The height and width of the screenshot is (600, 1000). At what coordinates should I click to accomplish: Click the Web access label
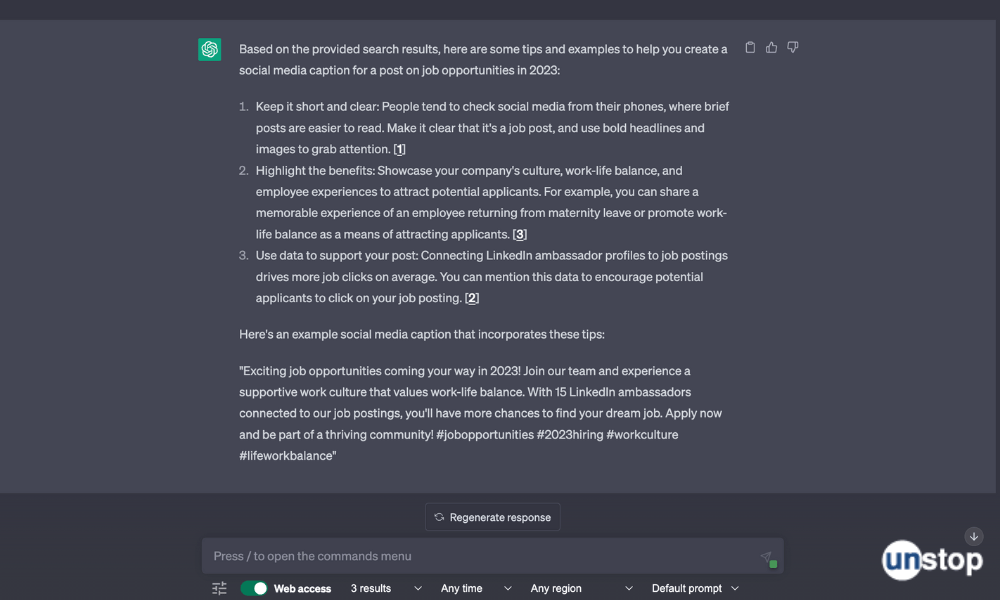coord(301,588)
